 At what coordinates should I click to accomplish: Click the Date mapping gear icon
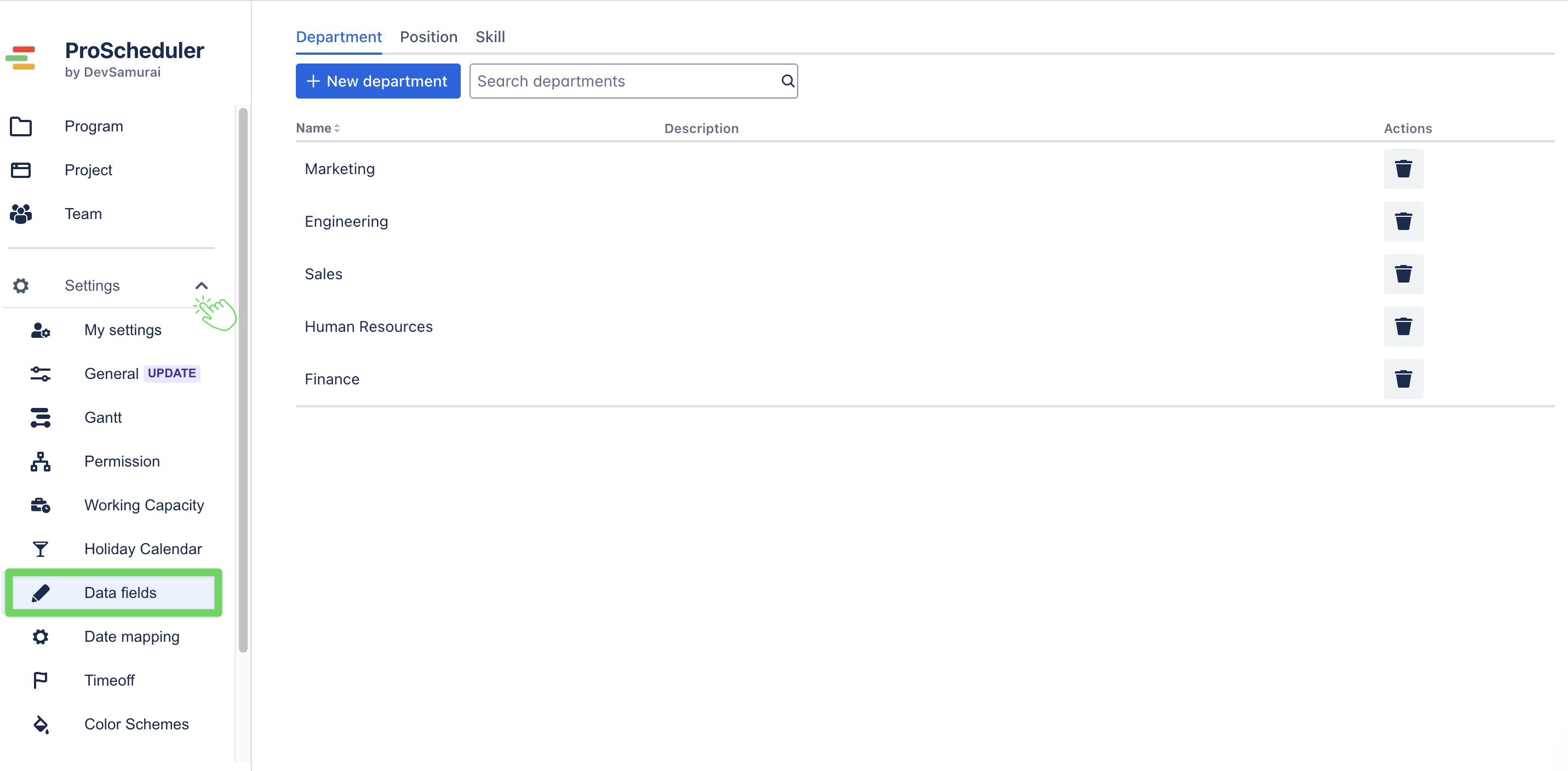(x=40, y=636)
